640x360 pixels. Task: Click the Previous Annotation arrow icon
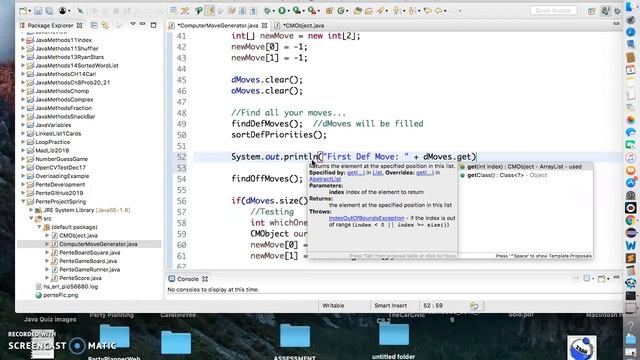(x=411, y=11)
